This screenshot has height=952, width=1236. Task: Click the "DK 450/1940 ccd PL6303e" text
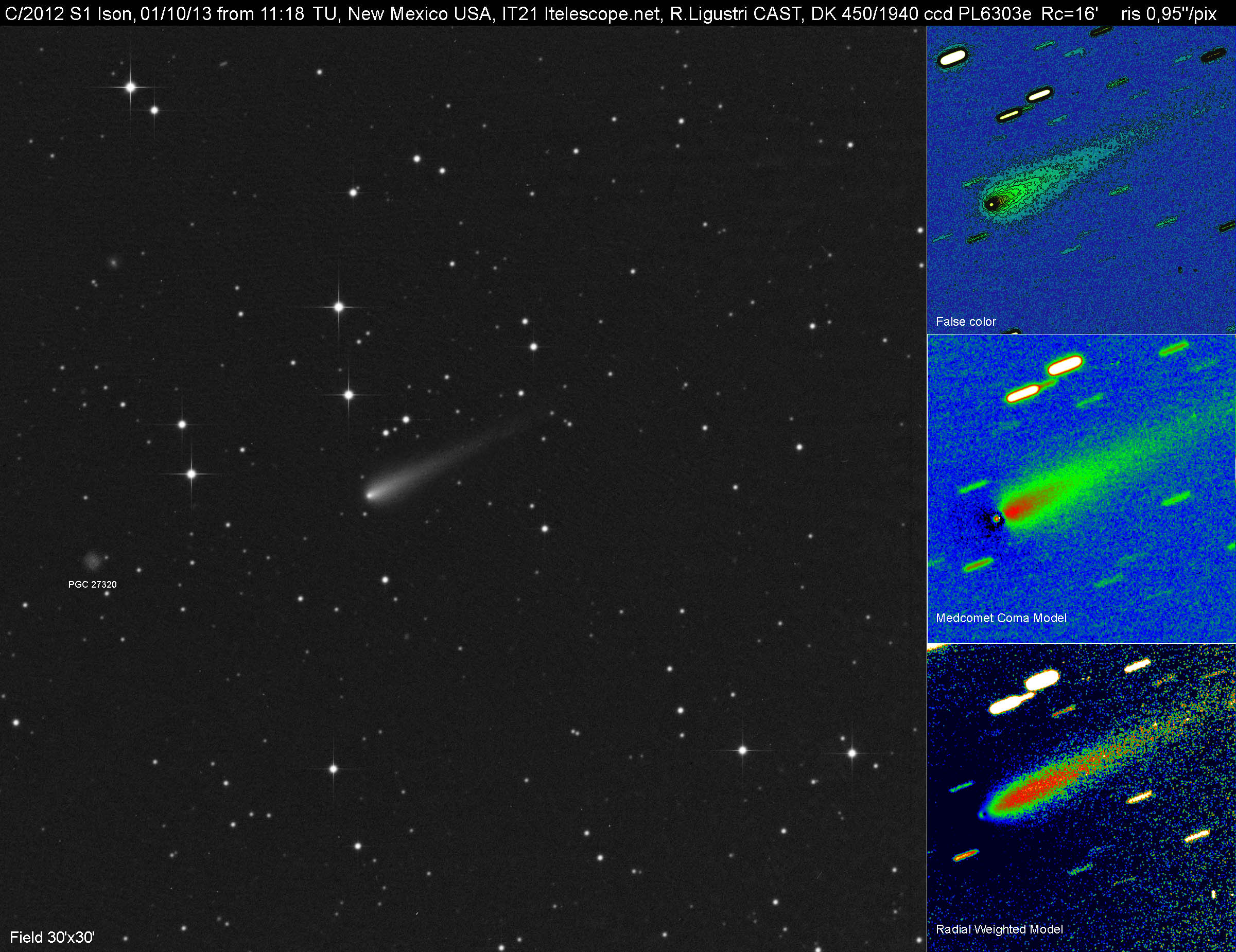921,13
